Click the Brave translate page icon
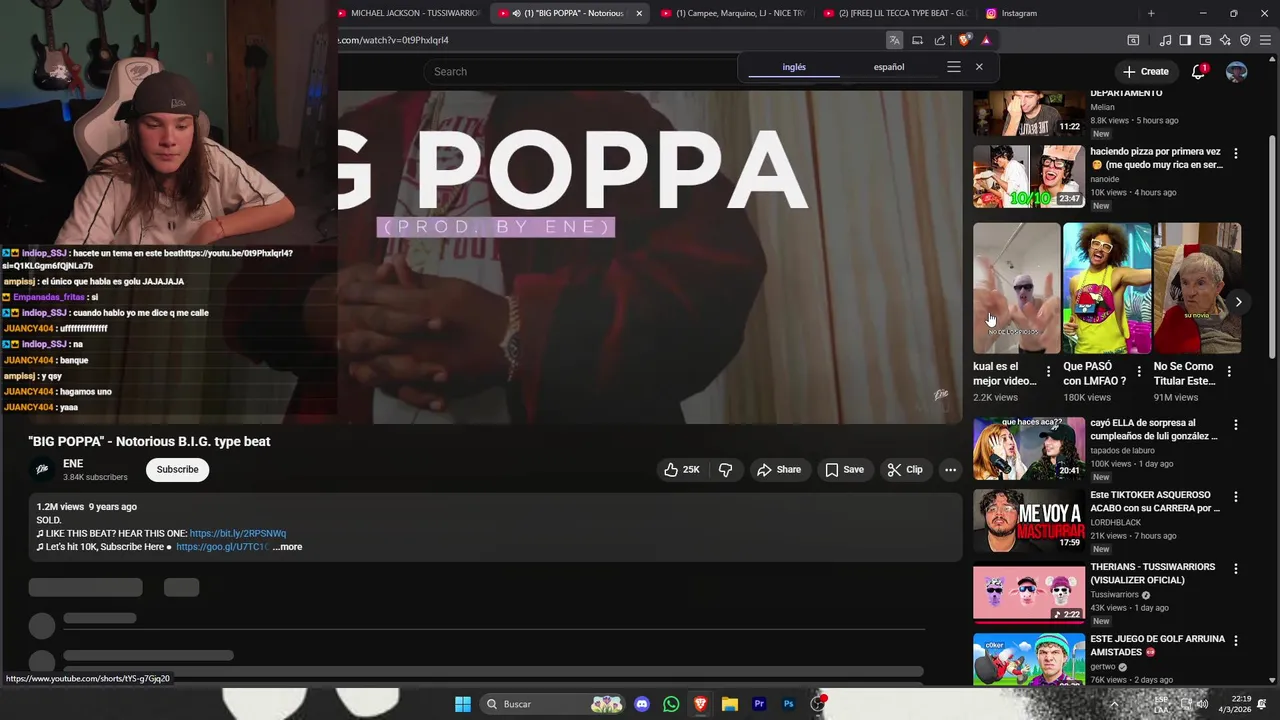 click(x=894, y=40)
